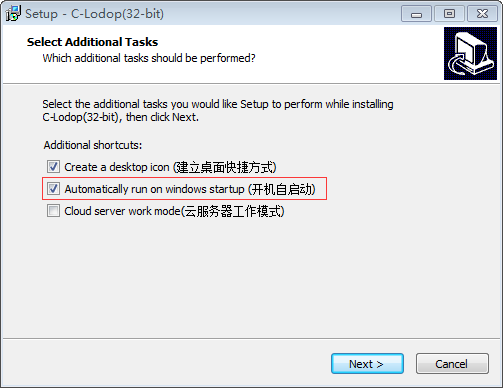Disable Automatically run on windows startup checkbox
The height and width of the screenshot is (388, 503).
(53, 189)
